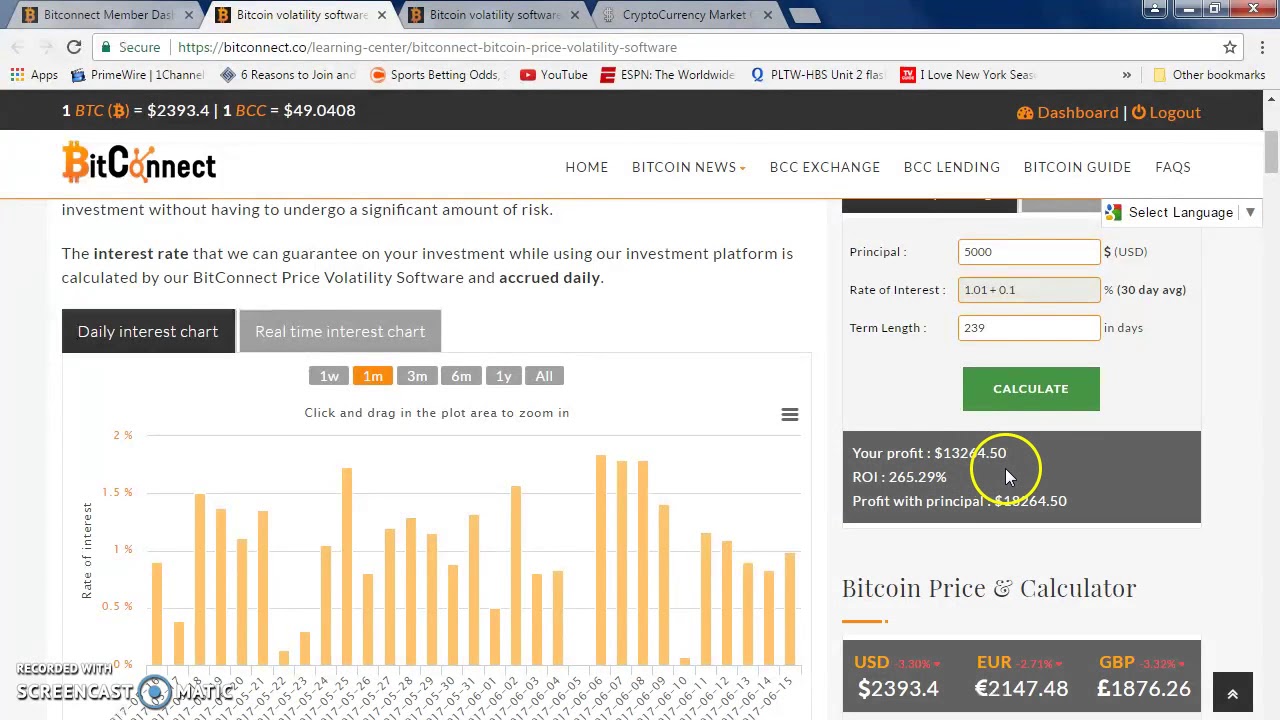Open the Select Language dropdown

pos(1180,212)
